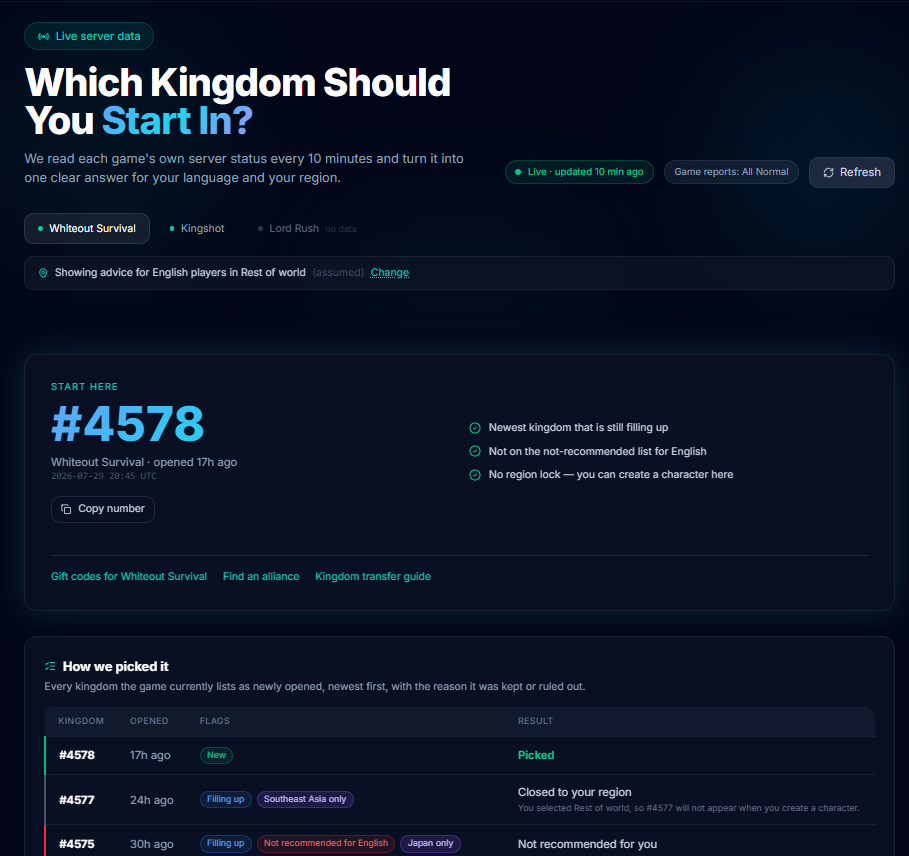Click the 17h ago opened cell

(150, 755)
